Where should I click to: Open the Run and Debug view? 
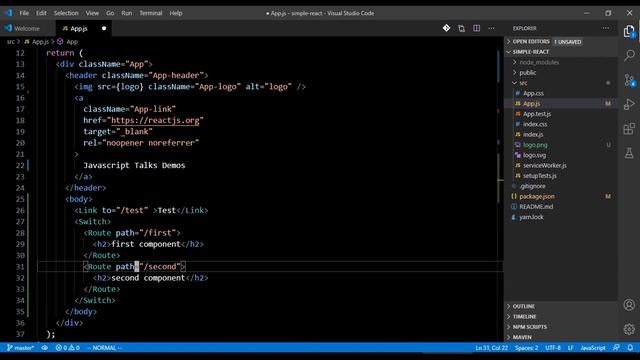629,104
